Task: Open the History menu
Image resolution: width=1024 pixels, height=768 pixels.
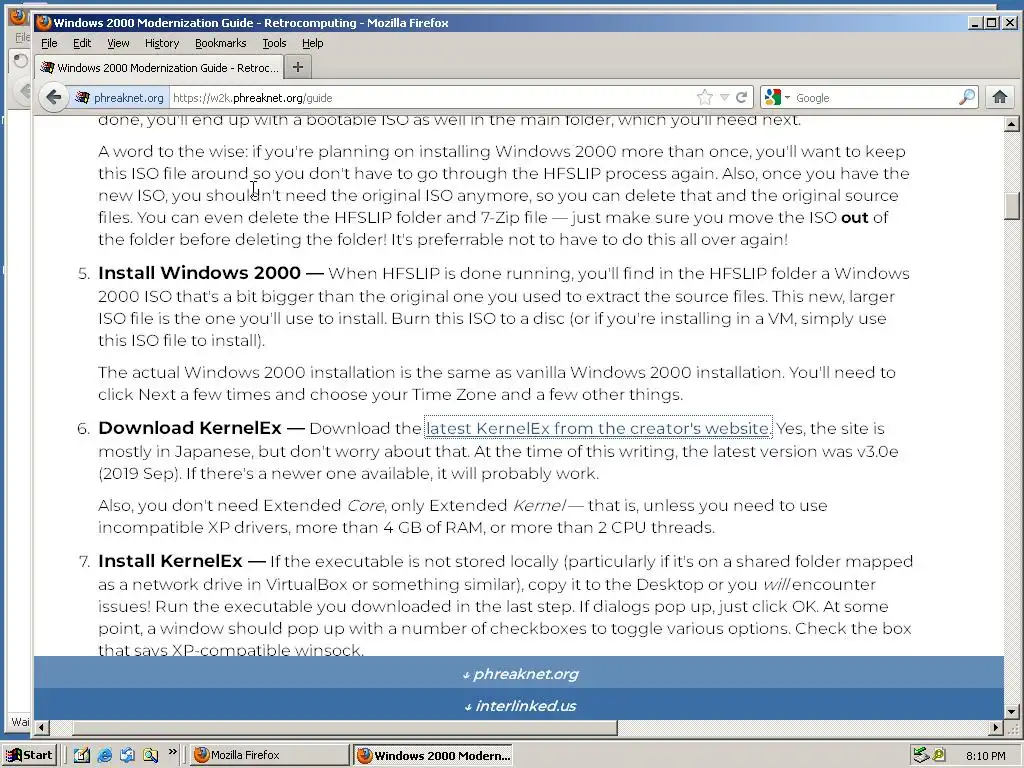Action: pyautogui.click(x=162, y=43)
